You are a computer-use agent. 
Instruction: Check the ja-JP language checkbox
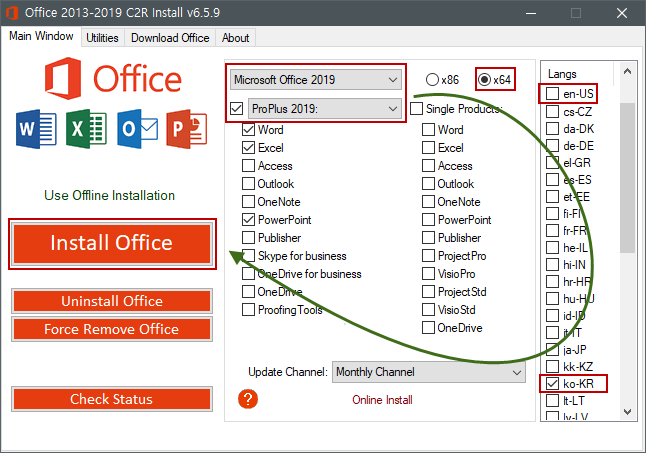(552, 350)
